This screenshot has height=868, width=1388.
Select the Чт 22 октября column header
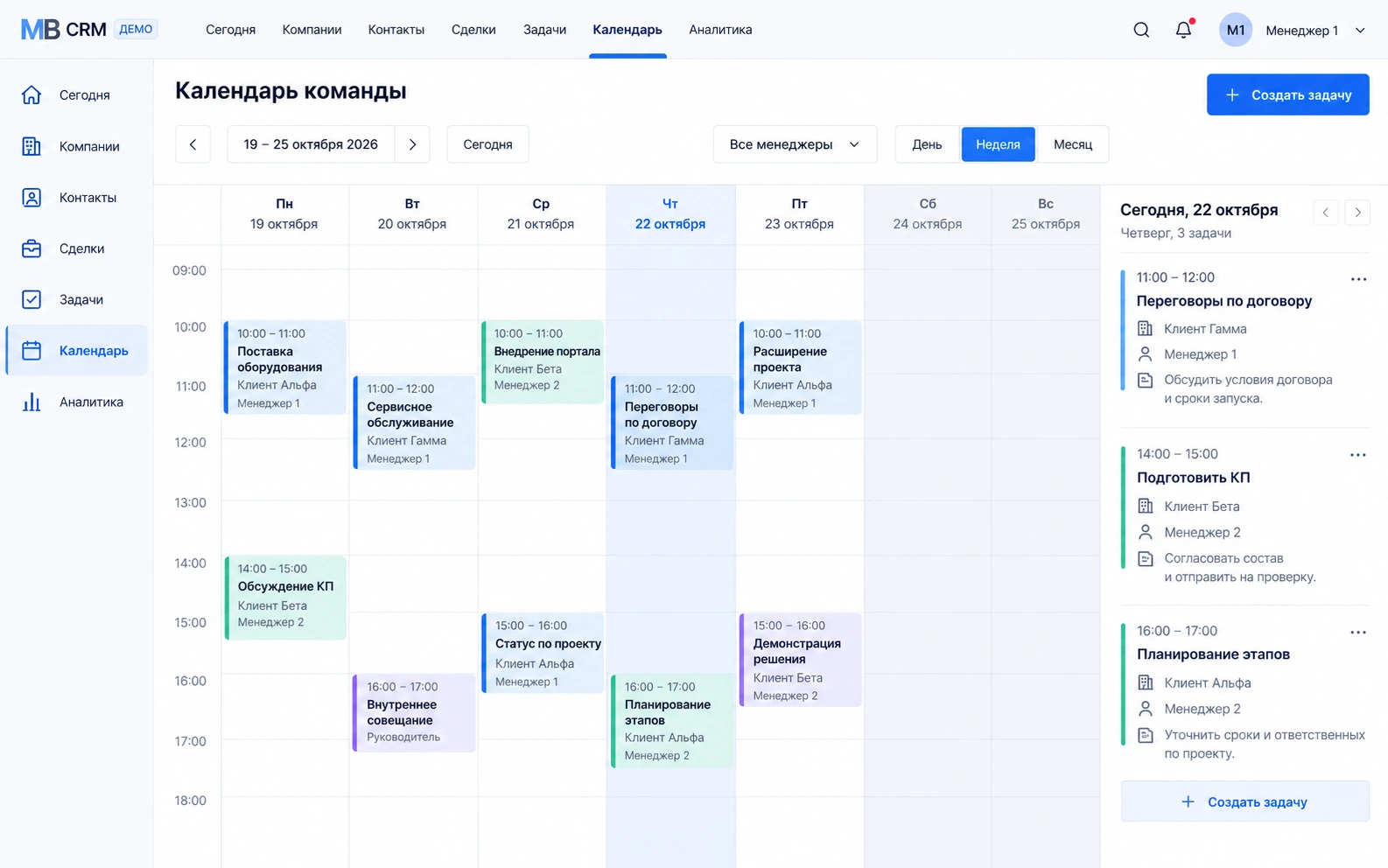pos(670,214)
